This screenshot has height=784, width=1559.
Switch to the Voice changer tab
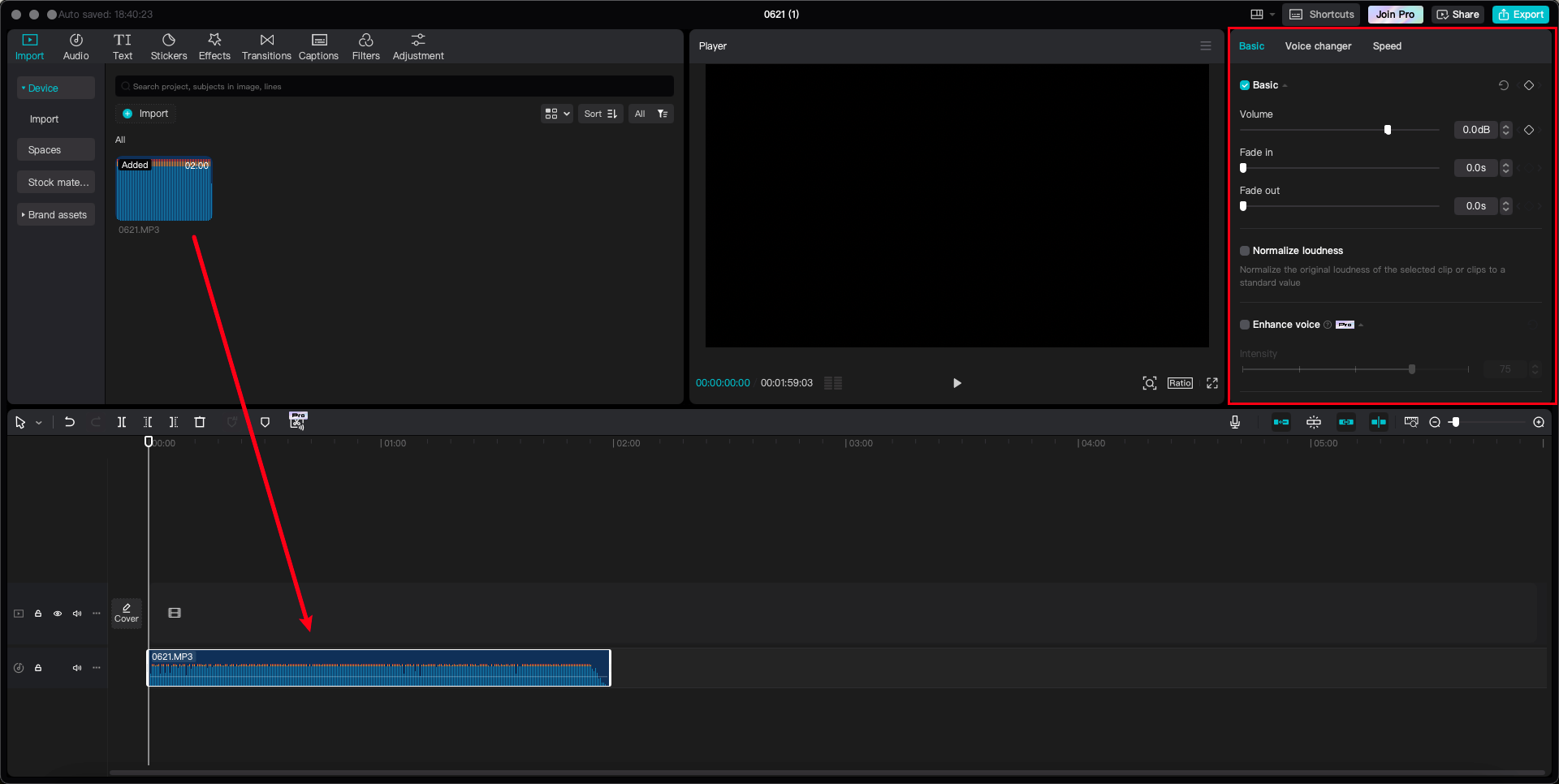(x=1318, y=46)
